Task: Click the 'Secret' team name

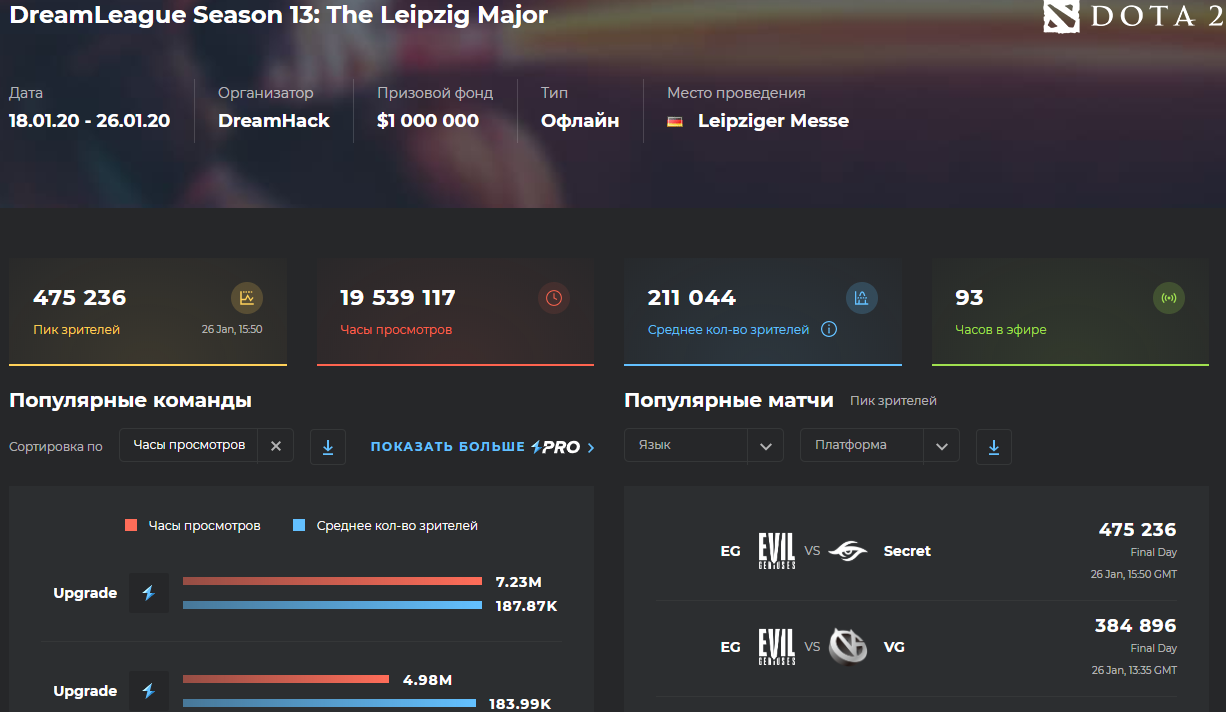Action: [x=907, y=551]
